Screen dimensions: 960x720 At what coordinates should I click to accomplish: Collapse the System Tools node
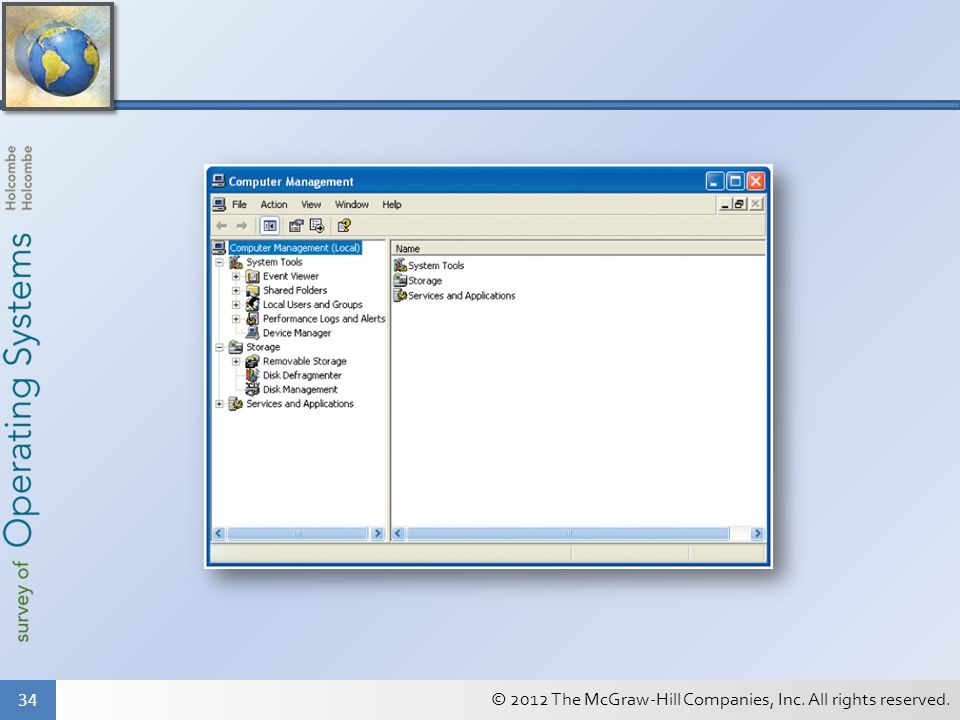[x=219, y=263]
